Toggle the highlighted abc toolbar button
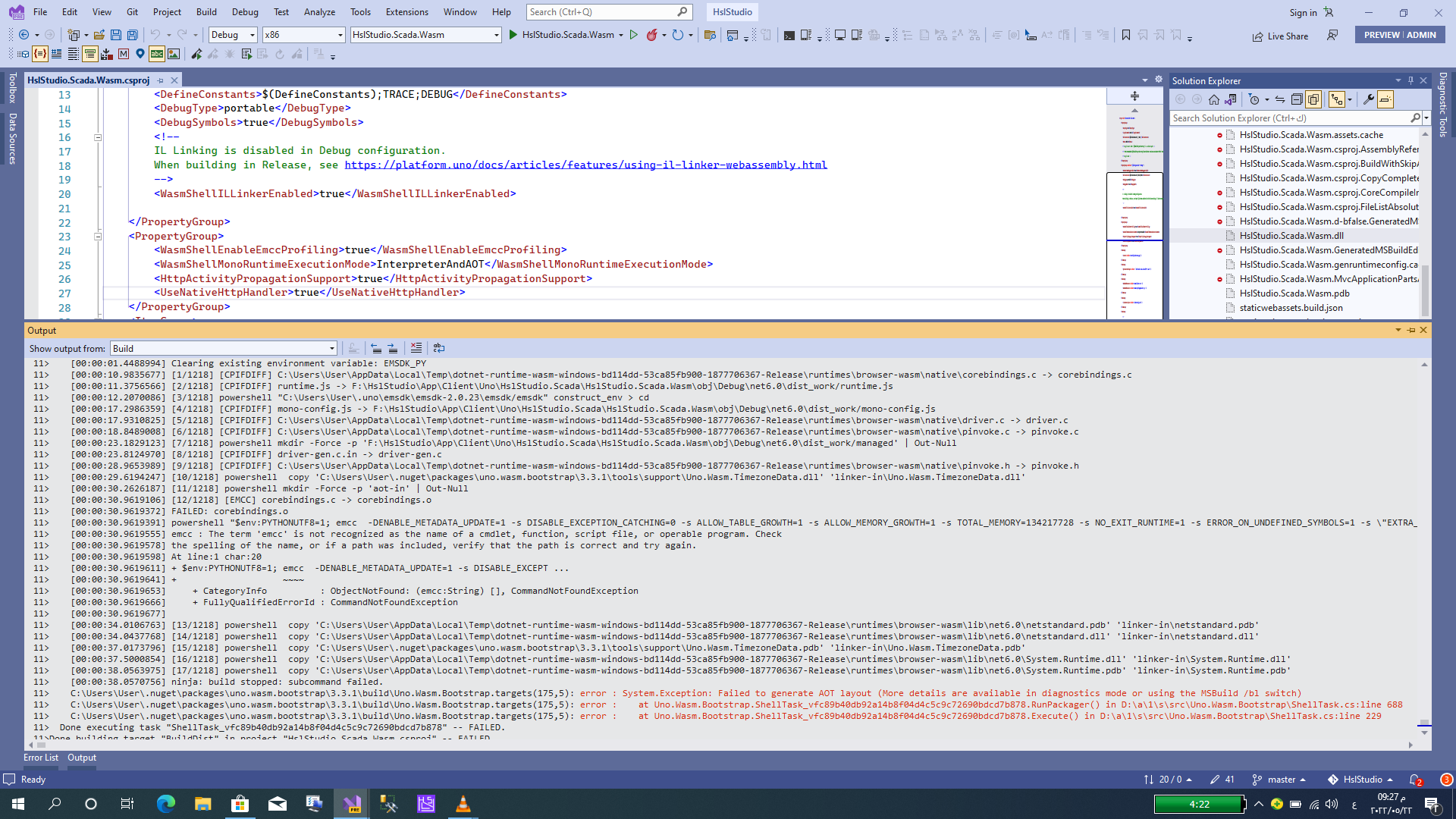The width and height of the screenshot is (1456, 819). coord(157,54)
